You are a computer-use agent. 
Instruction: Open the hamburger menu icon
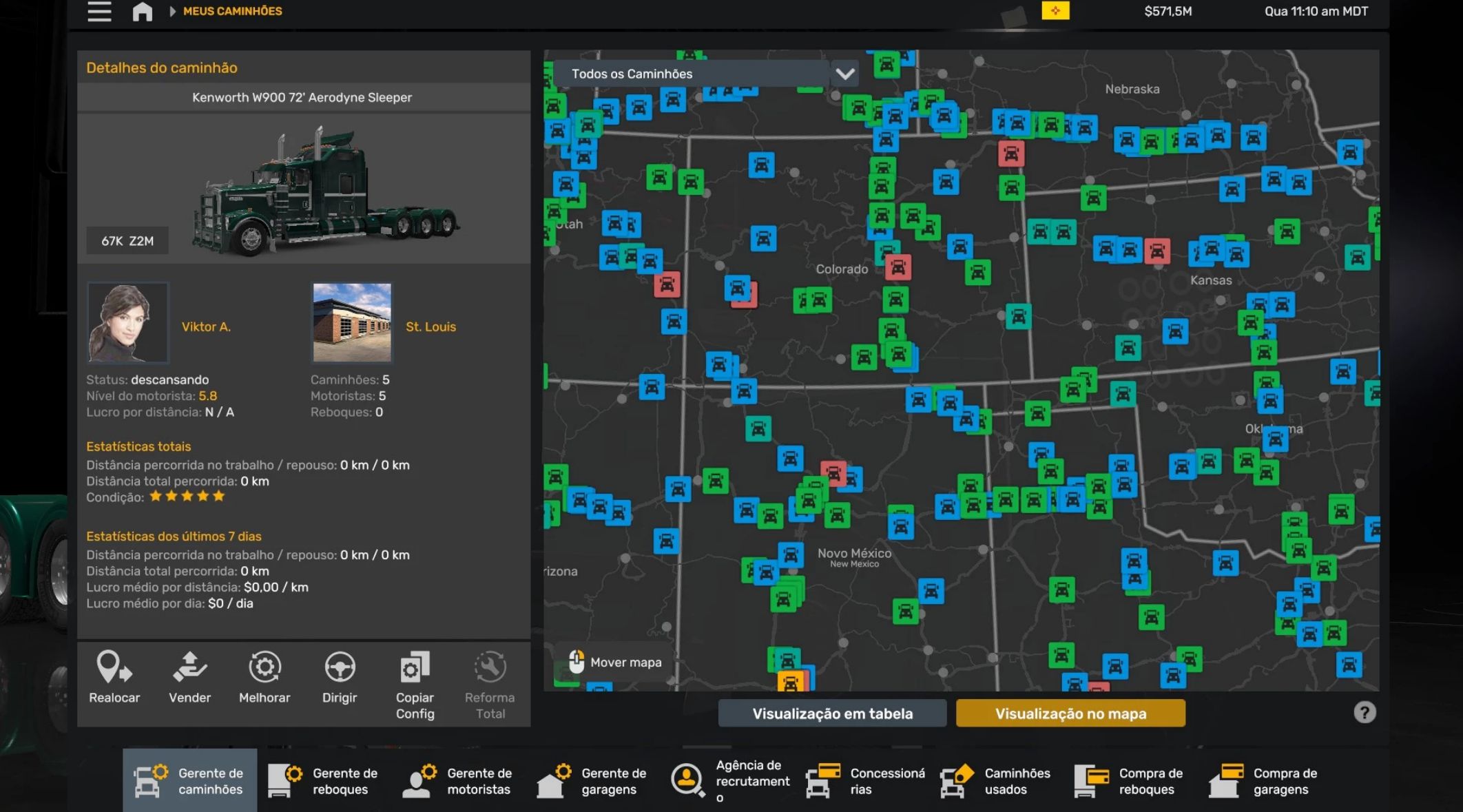pos(99,12)
